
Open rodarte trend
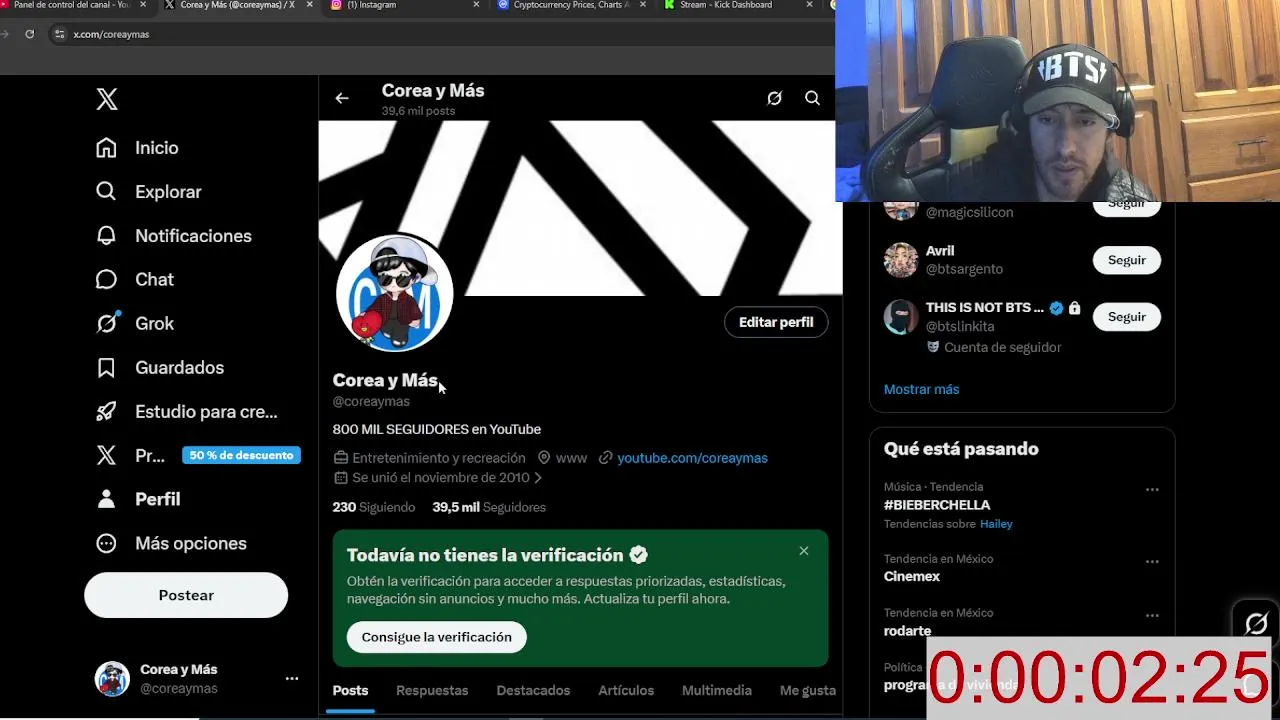(x=907, y=631)
